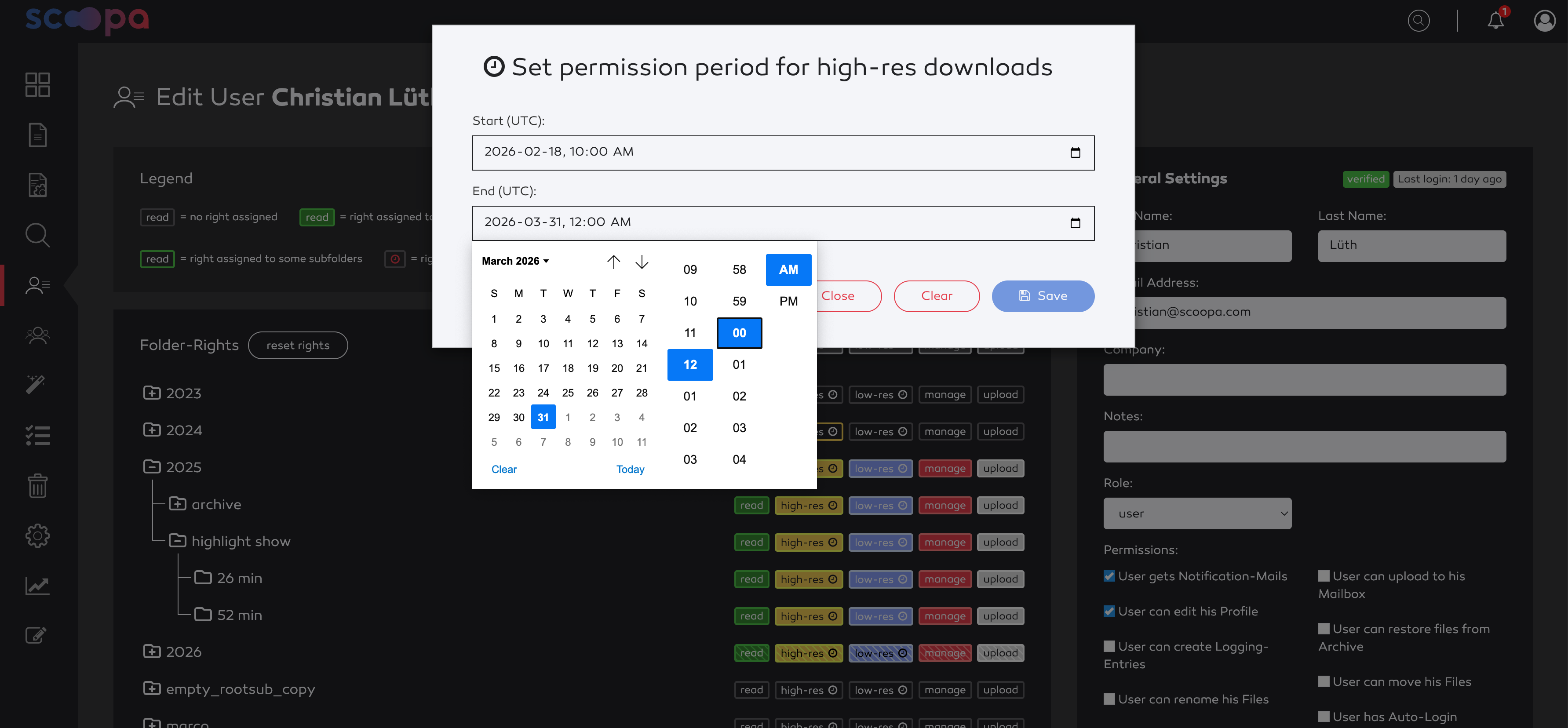Save the permission period
This screenshot has height=728, width=1568.
coord(1043,296)
